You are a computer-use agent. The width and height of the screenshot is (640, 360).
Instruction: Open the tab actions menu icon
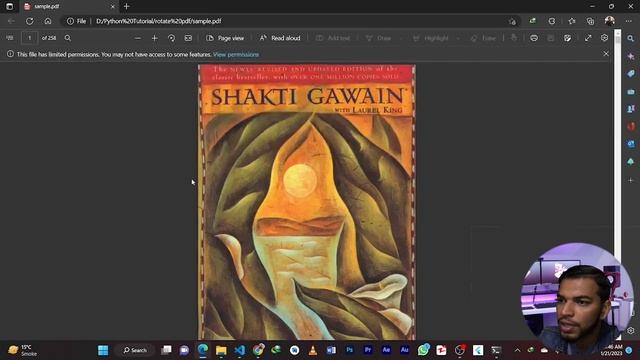click(x=9, y=7)
